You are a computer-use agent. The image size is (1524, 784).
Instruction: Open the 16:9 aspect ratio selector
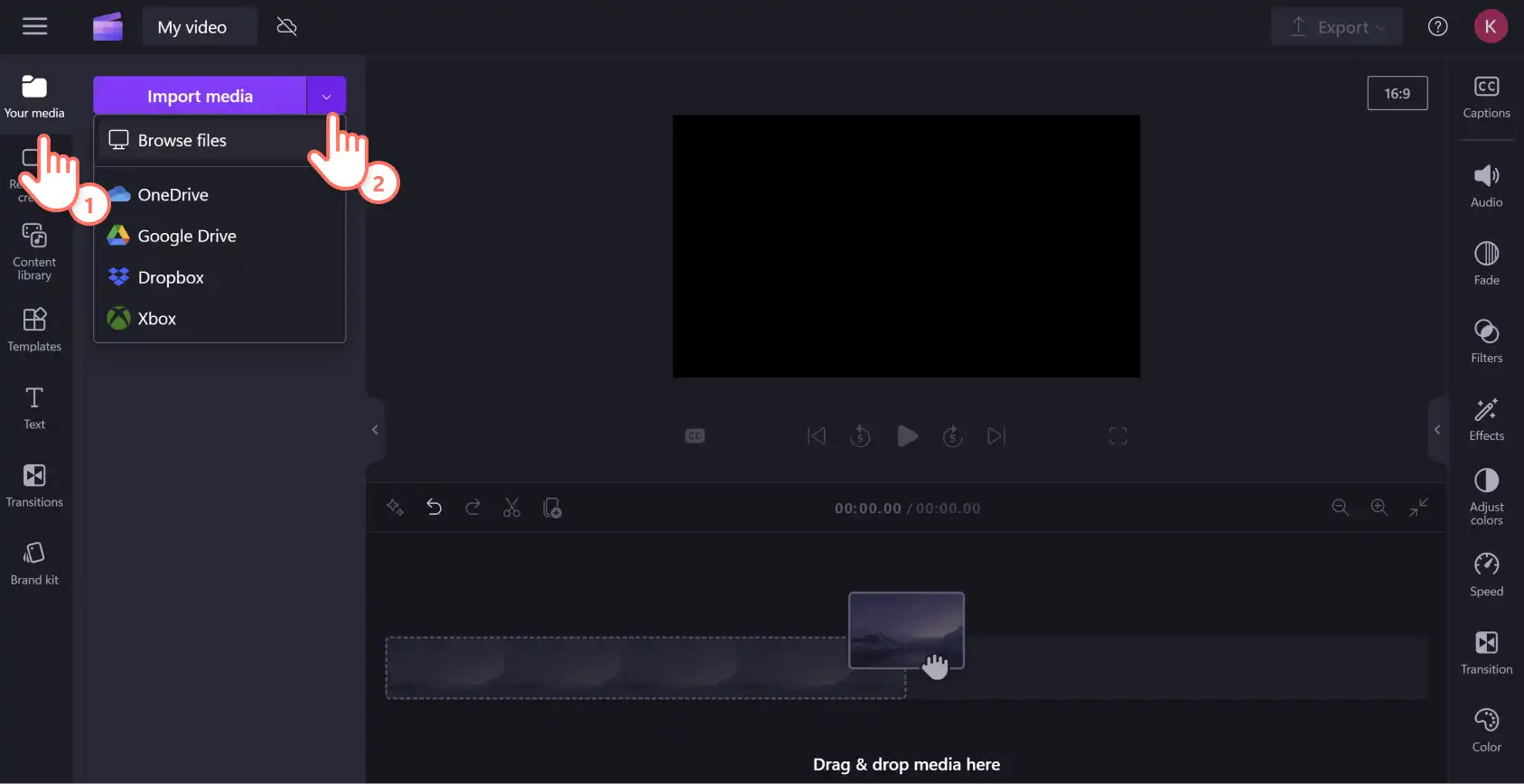tap(1397, 93)
